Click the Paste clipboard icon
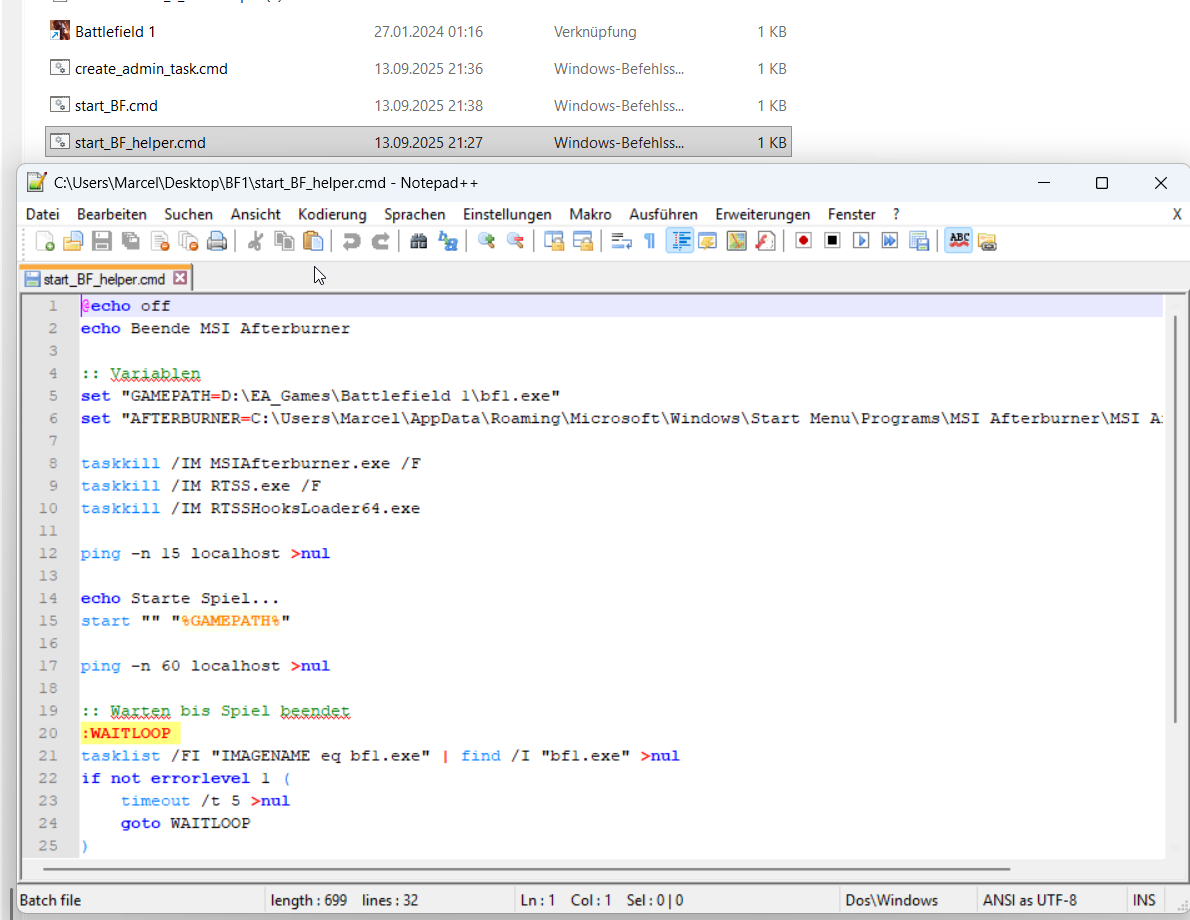Viewport: 1190px width, 920px height. pos(313,241)
